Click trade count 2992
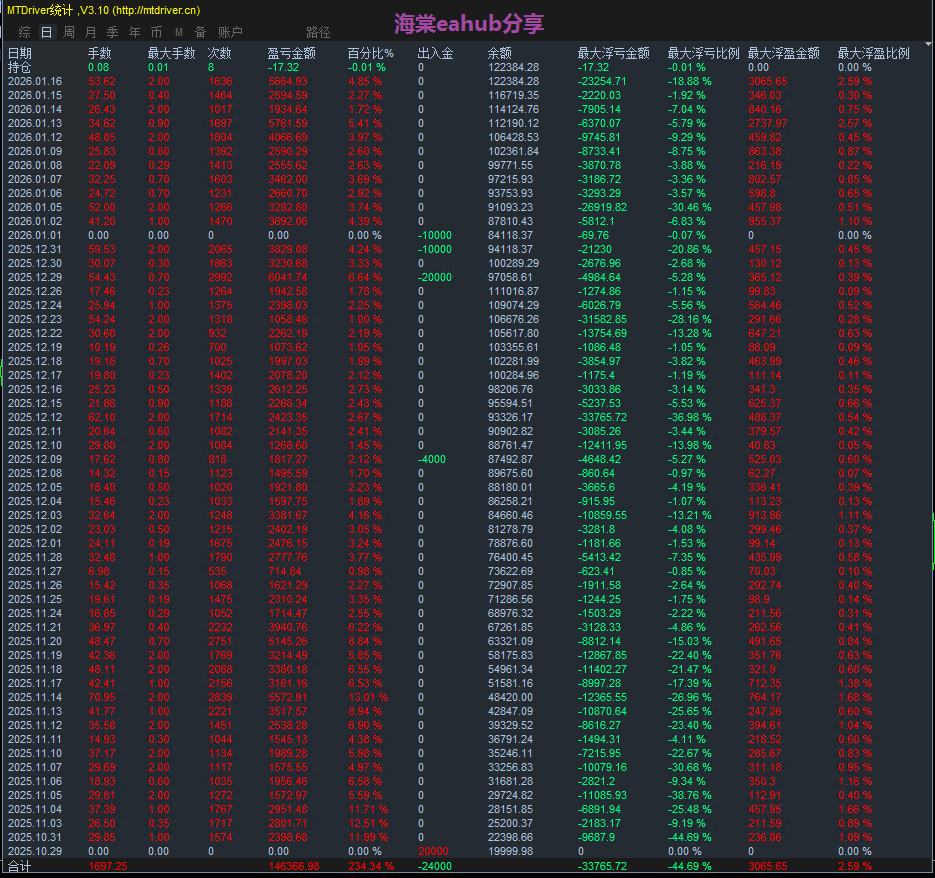 (x=221, y=277)
